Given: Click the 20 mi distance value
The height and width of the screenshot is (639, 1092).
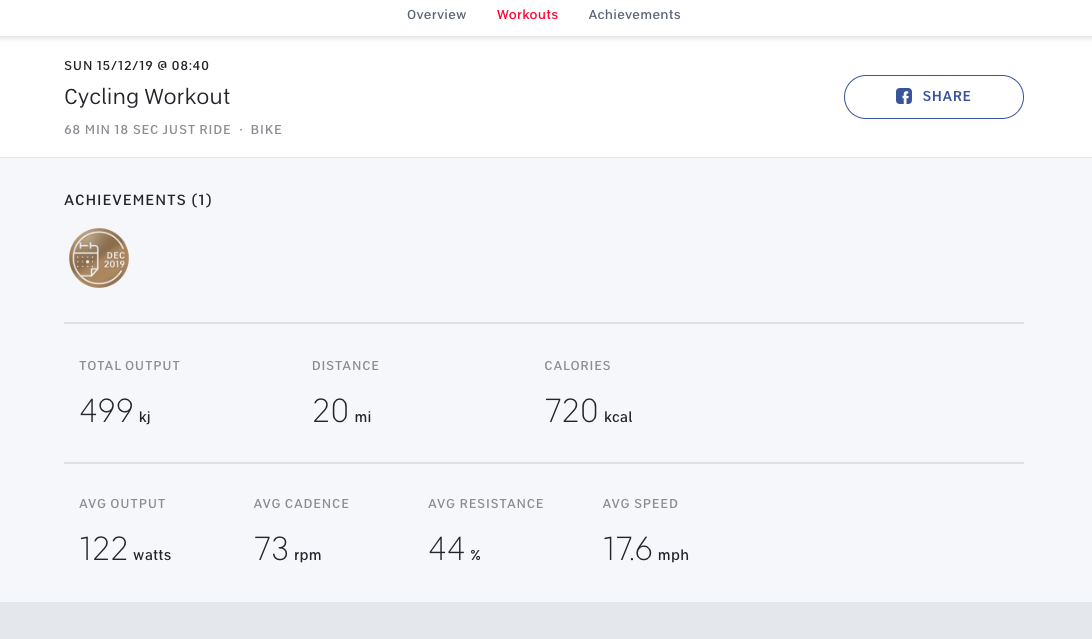Looking at the screenshot, I should (x=341, y=412).
